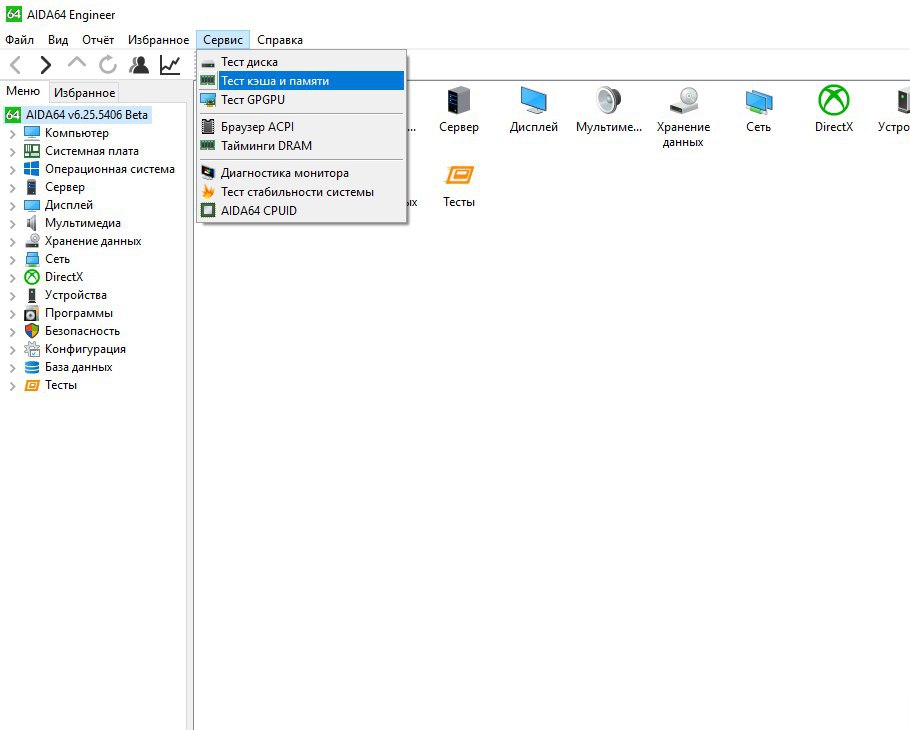
Task: Open Хранение данных icon in main pane
Action: [x=683, y=100]
